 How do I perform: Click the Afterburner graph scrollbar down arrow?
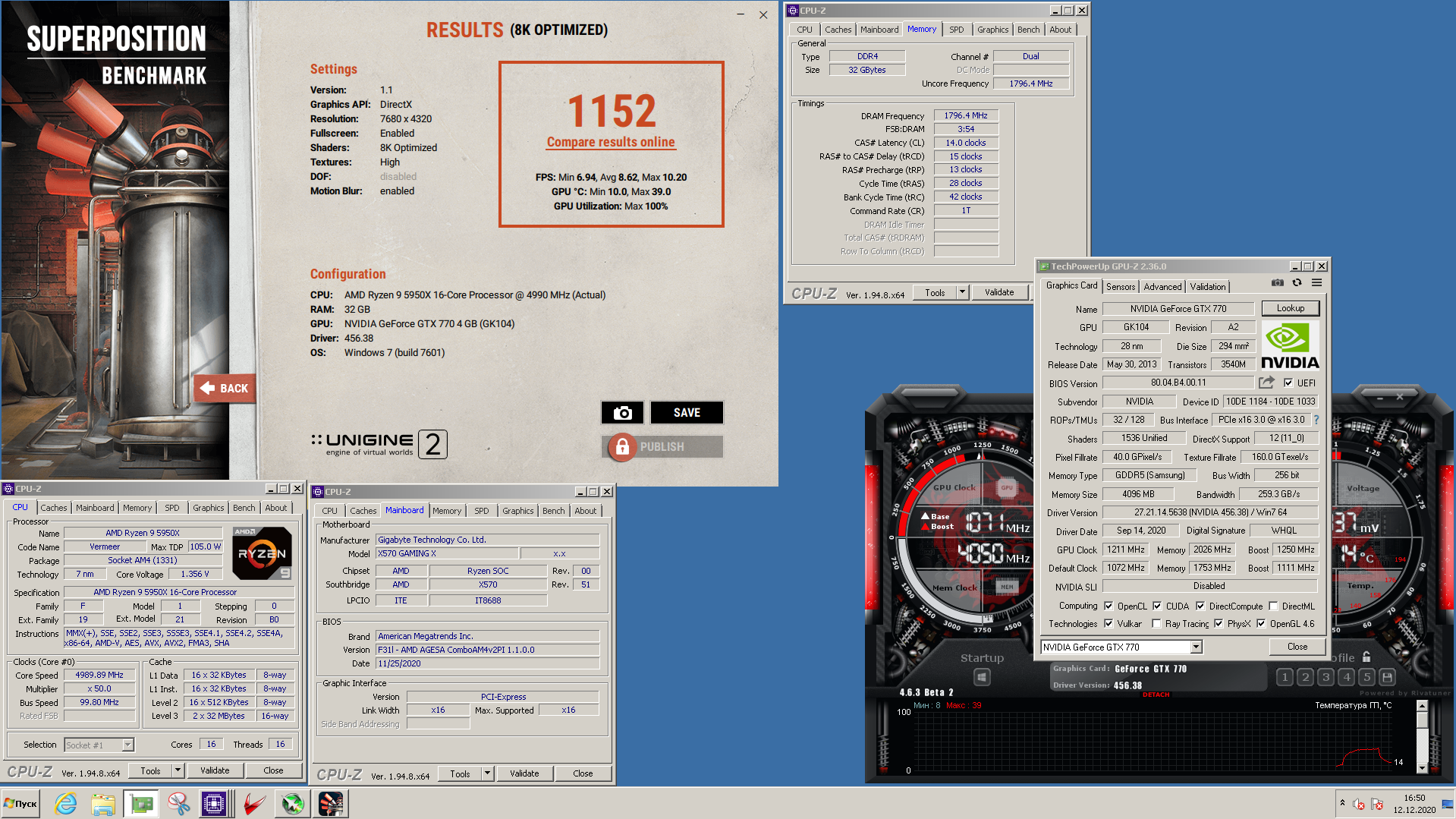click(1421, 768)
